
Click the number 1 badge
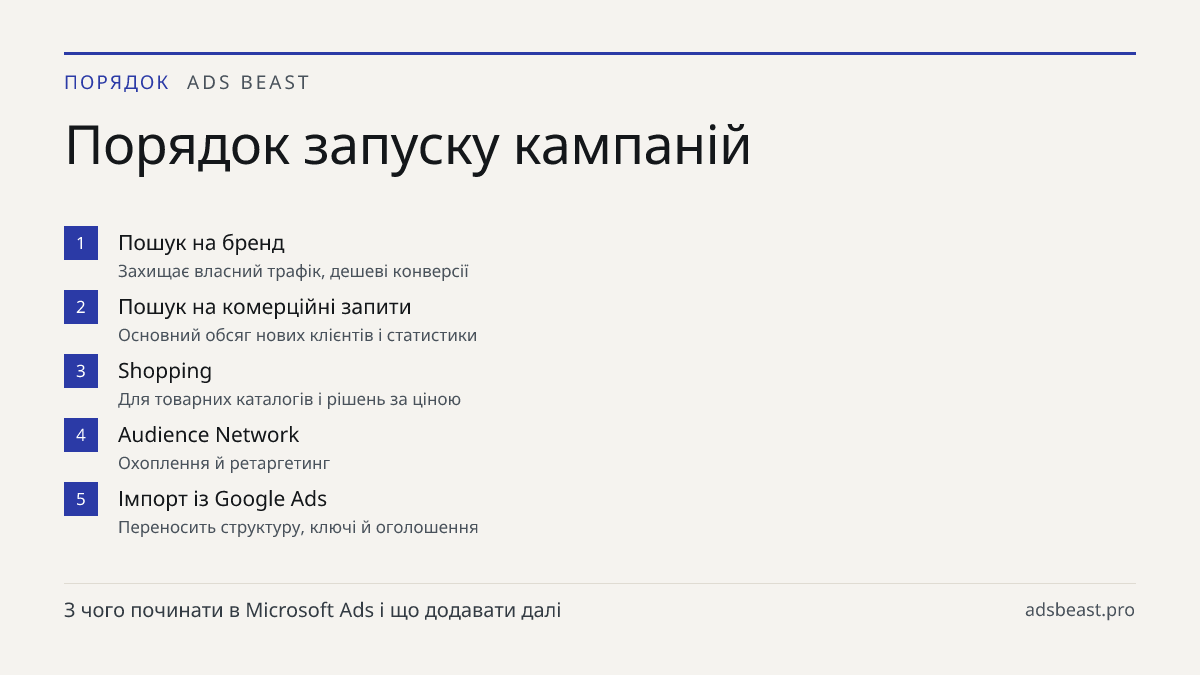tap(81, 243)
